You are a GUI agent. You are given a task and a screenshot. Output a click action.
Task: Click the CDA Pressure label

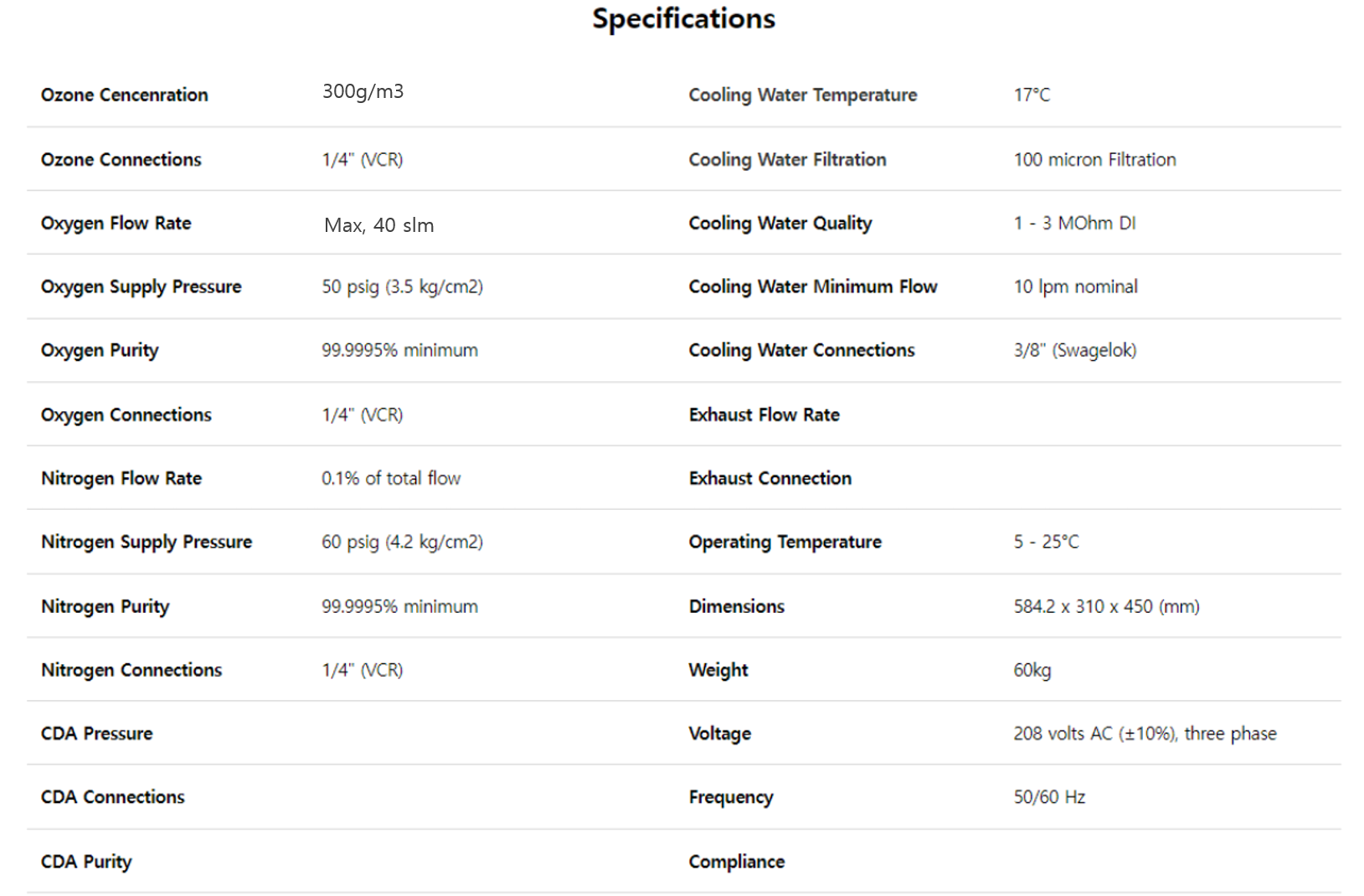tap(96, 734)
